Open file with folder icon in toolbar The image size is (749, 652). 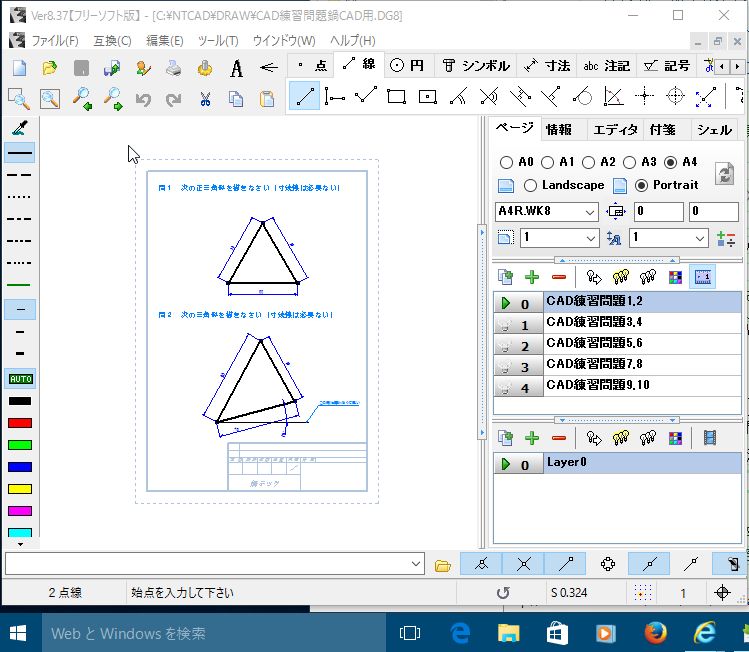coord(50,67)
